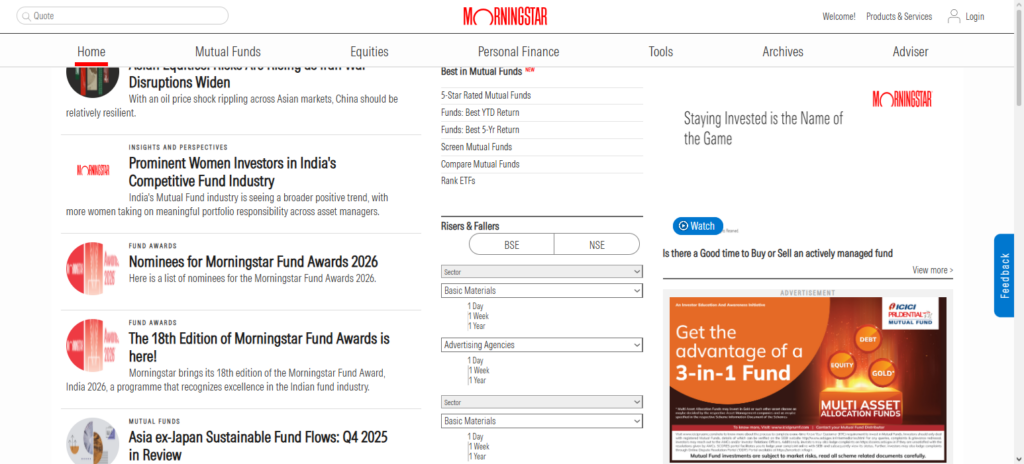Open the Equities menu

(x=369, y=52)
